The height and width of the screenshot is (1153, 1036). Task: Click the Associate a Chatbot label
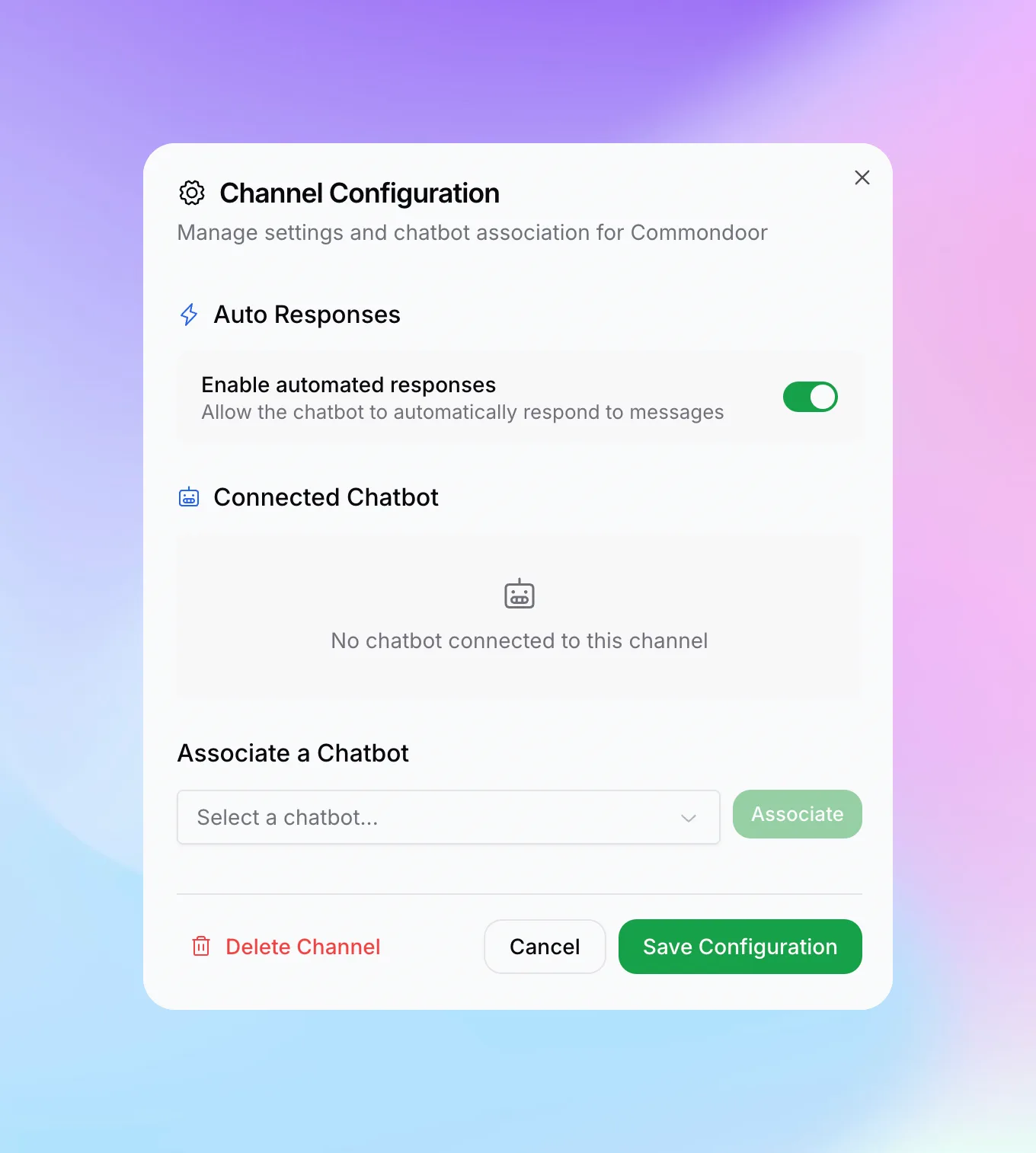coord(293,752)
